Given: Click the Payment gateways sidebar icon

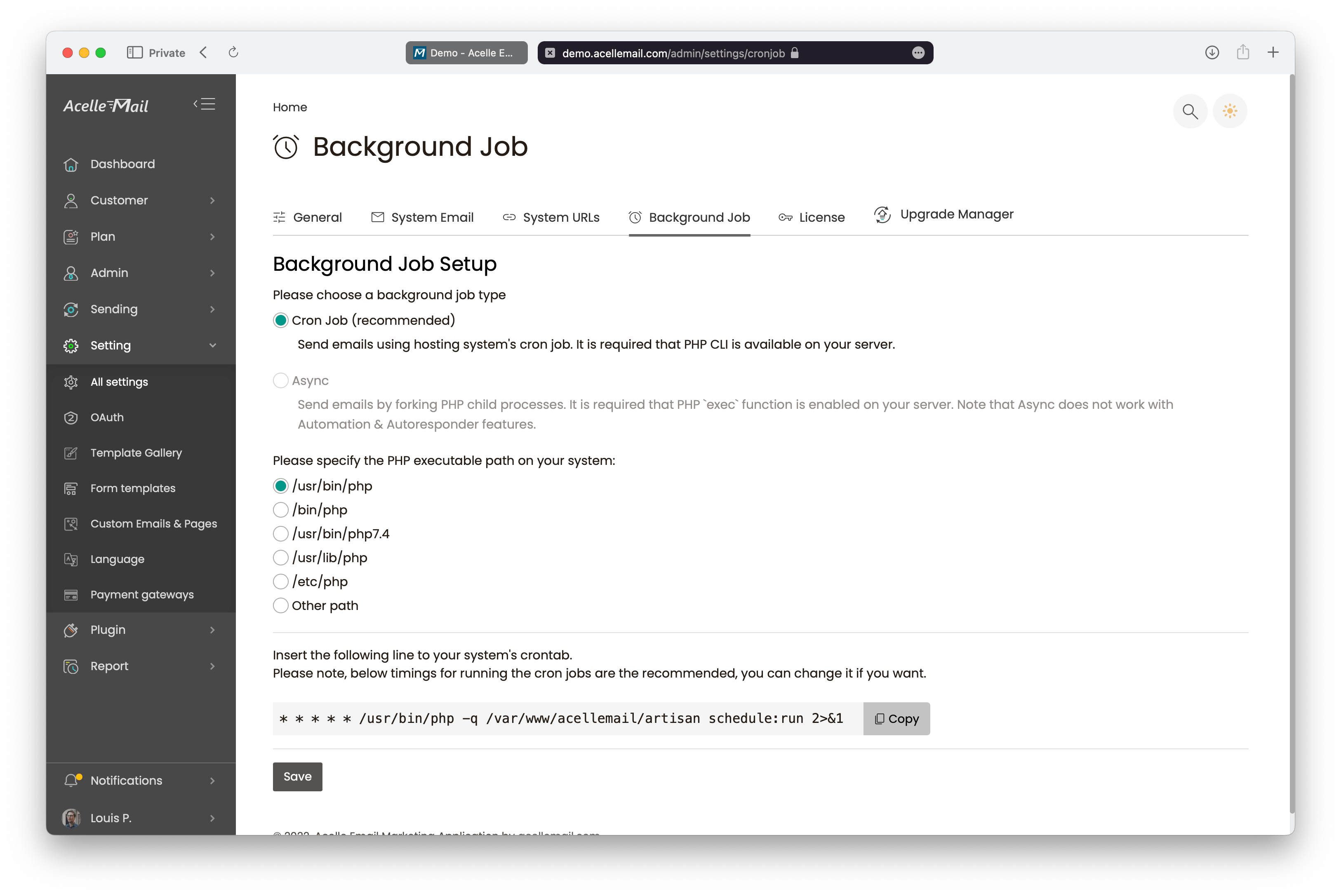Looking at the screenshot, I should 71,594.
